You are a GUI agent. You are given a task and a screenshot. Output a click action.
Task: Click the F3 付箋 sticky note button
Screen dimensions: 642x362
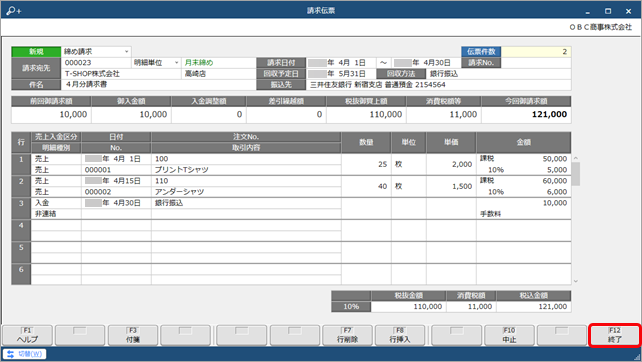(x=133, y=335)
